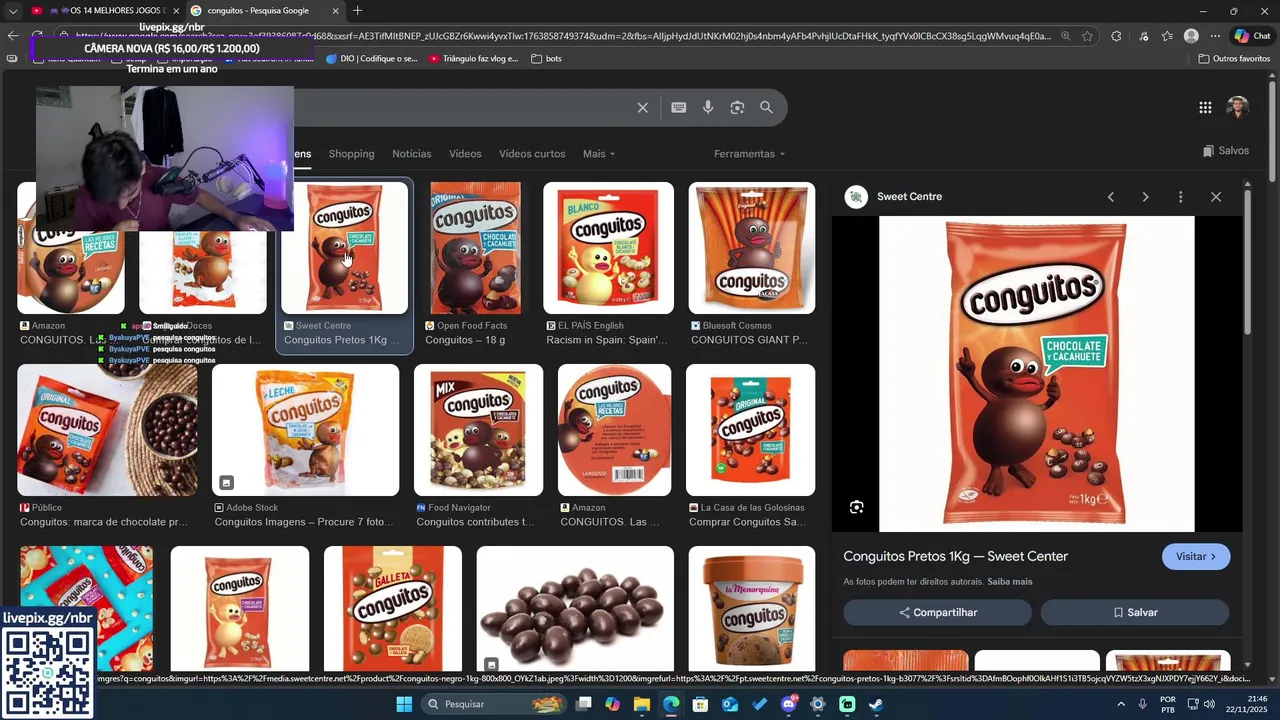This screenshot has width=1280, height=720.
Task: Select the Open Food Facts Conguitos thumbnail
Action: (475, 248)
